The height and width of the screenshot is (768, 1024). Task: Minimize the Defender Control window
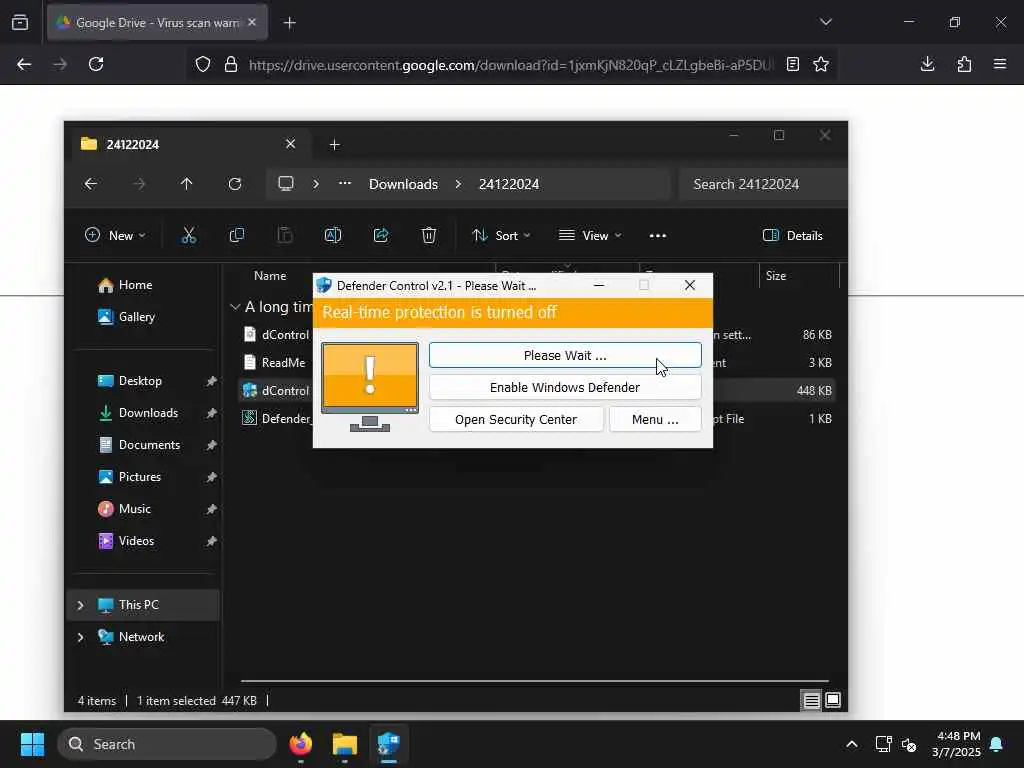[x=598, y=285]
